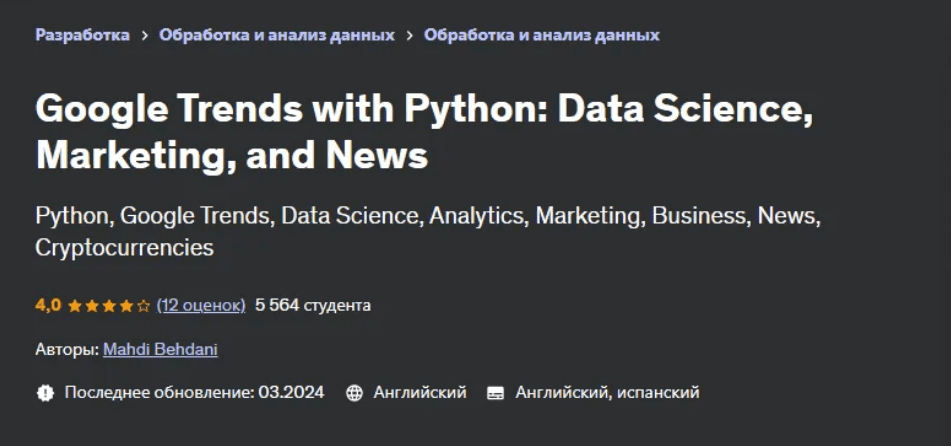Click the third rating star
951x446 pixels.
[x=109, y=306]
